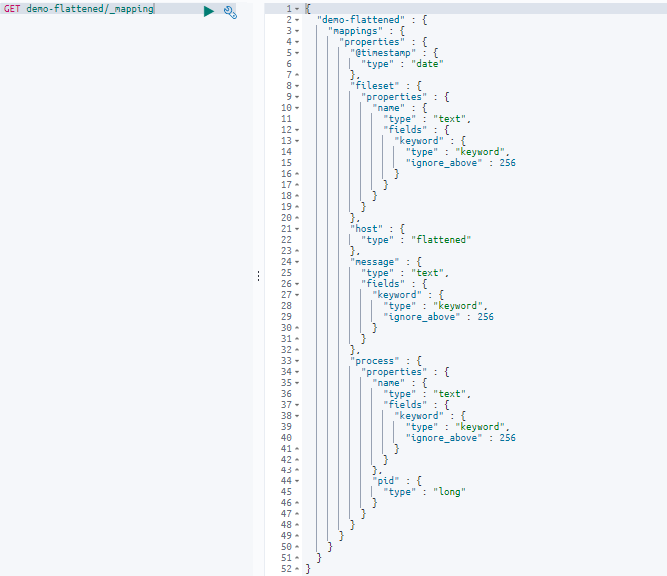Click the fold-end arrow at line 23

coord(297,251)
